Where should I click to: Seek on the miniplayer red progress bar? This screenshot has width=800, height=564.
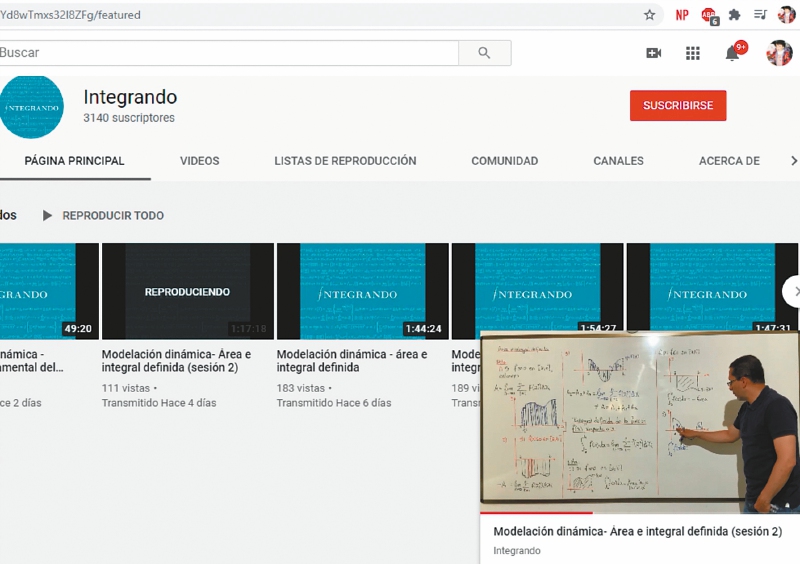coord(640,513)
